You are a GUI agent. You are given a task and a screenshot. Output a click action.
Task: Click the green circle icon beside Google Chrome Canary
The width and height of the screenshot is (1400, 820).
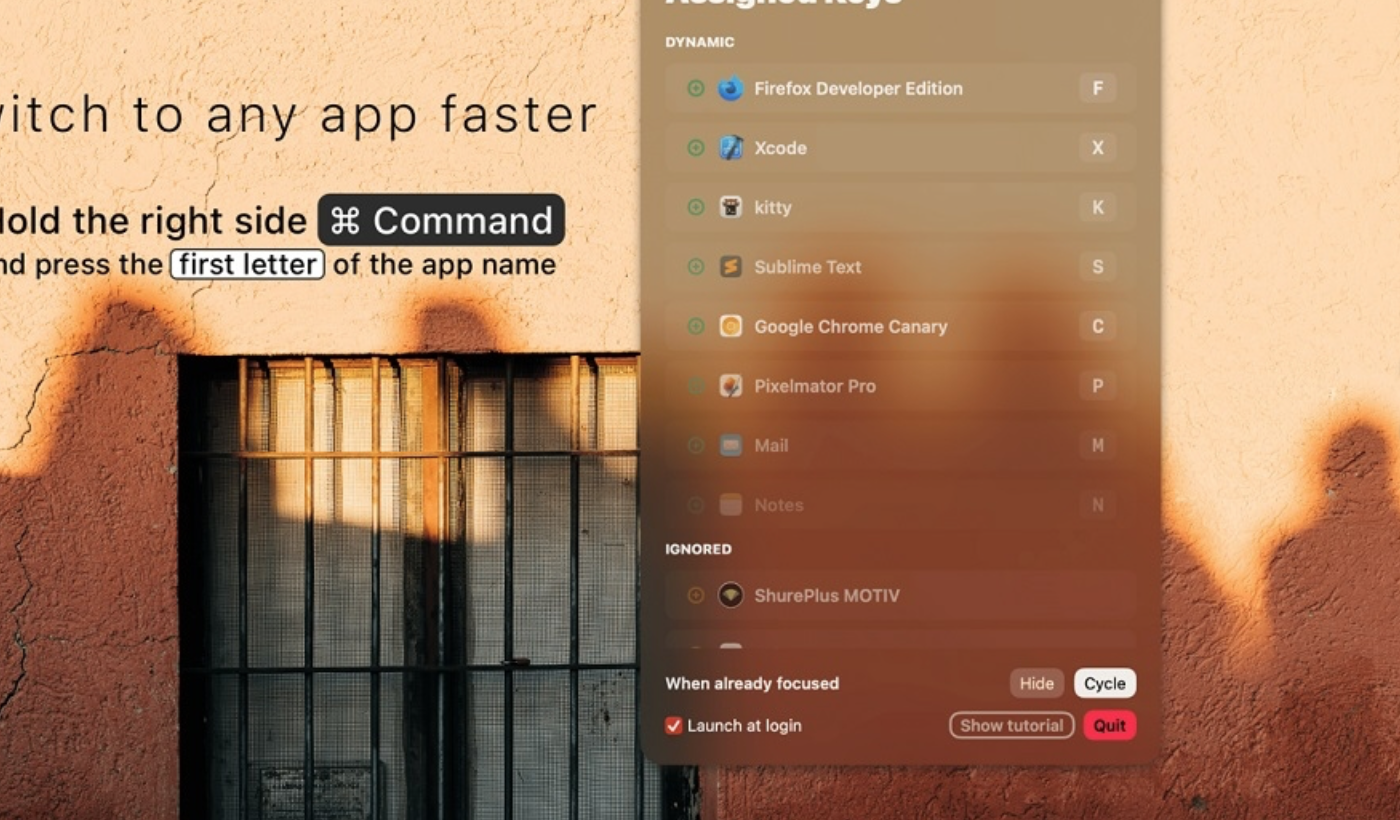pyautogui.click(x=696, y=326)
